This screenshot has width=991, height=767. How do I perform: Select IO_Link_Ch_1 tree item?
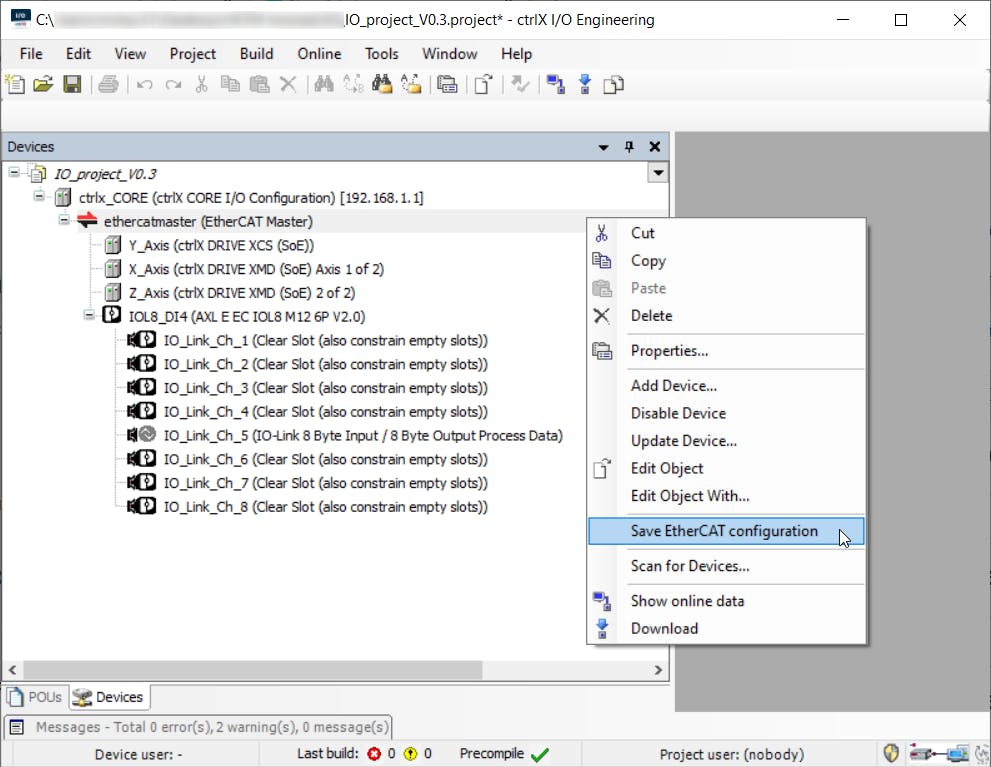click(x=325, y=341)
